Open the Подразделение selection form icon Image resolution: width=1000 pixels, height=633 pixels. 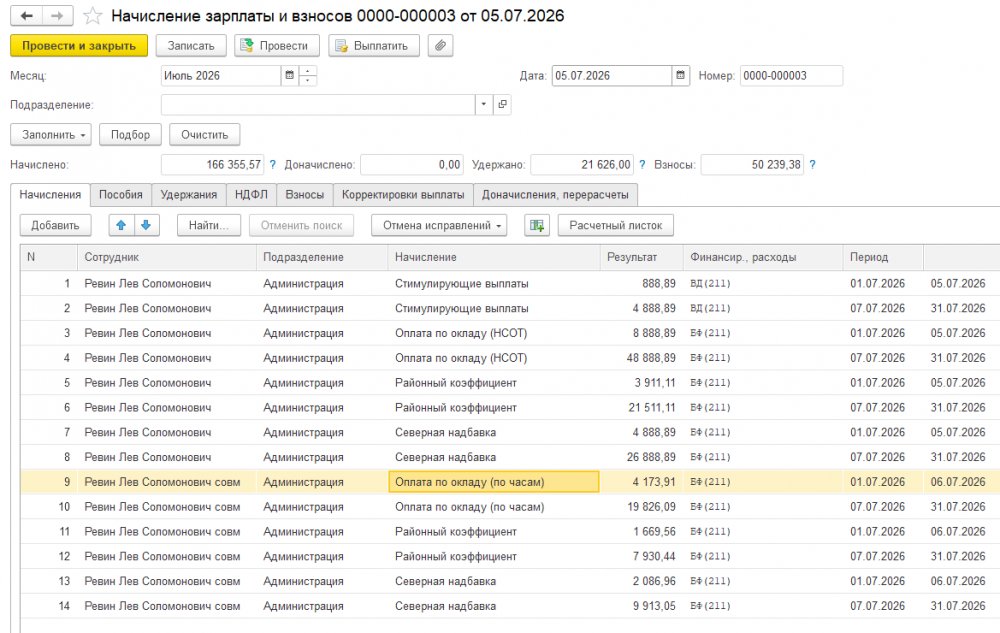tap(503, 105)
